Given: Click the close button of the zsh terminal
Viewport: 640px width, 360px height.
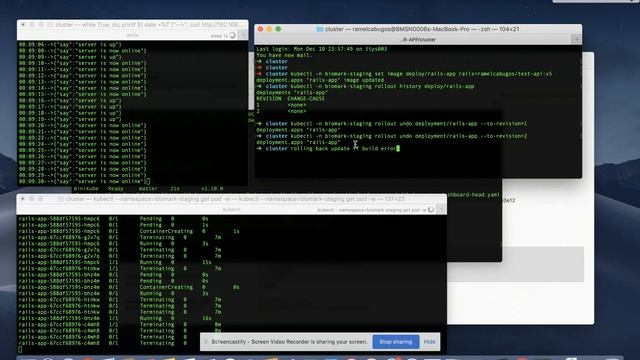Looking at the screenshot, I should coord(260,29).
